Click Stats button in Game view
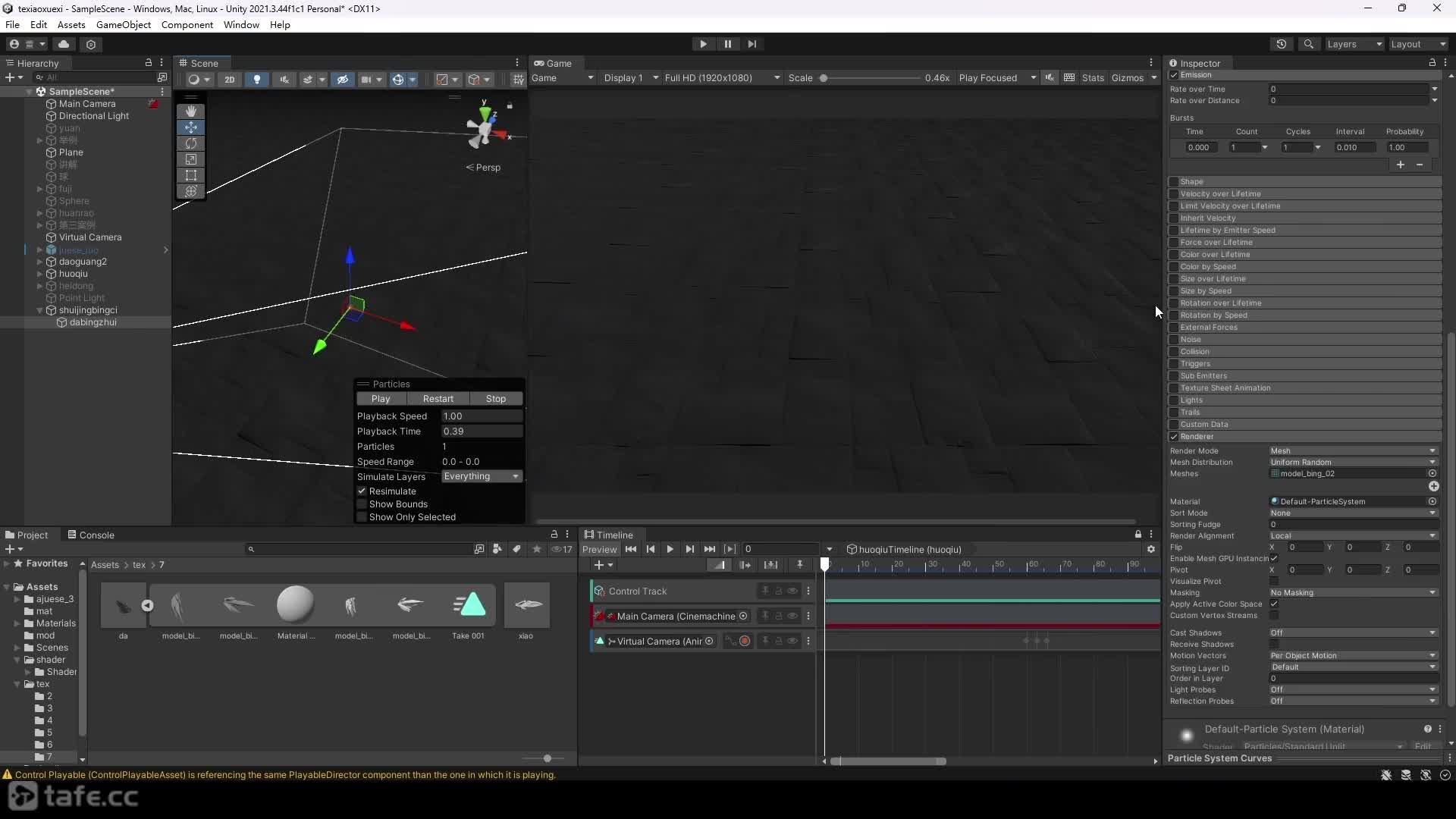The height and width of the screenshot is (819, 1456). pos(1093,78)
